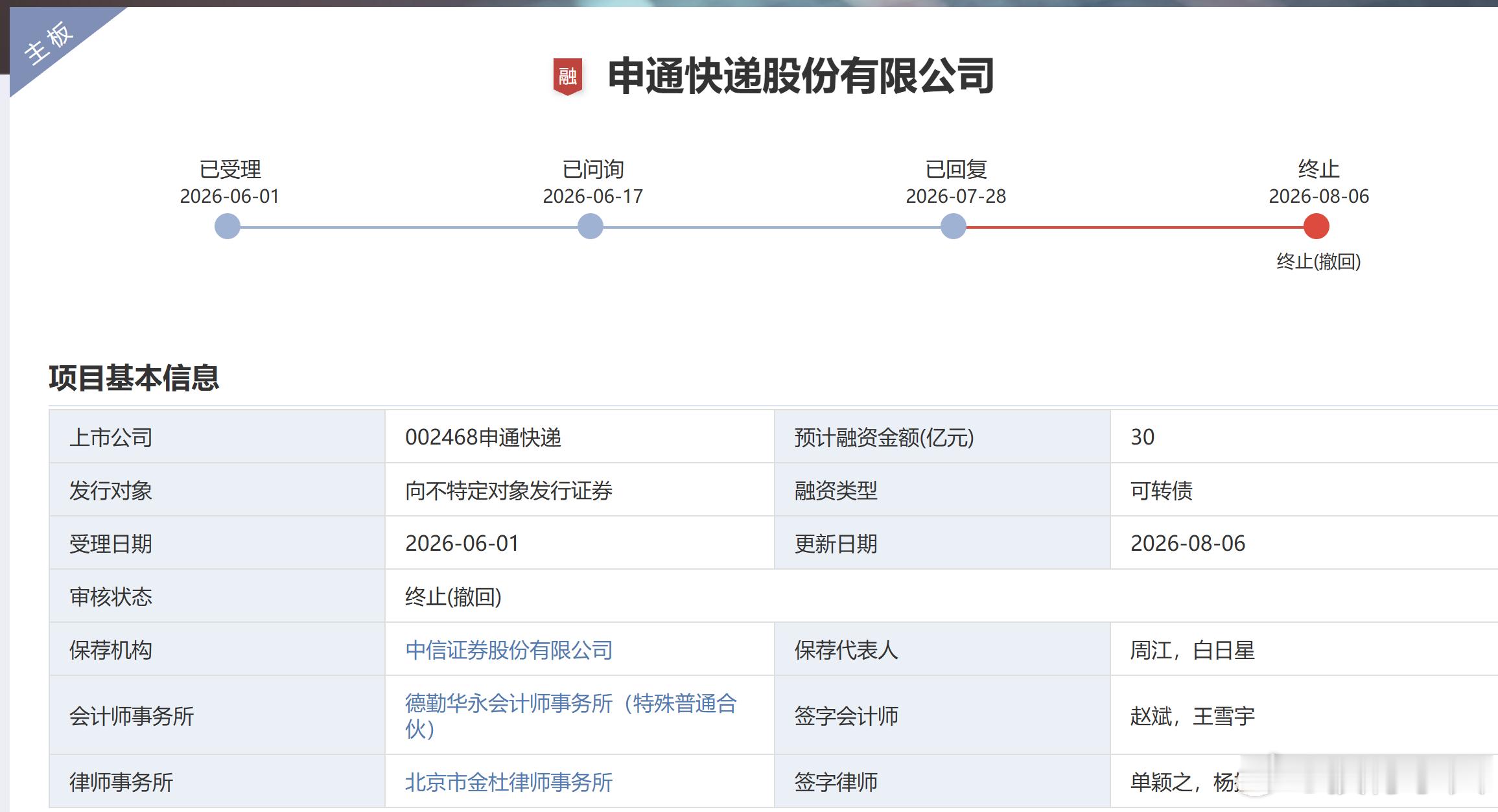Viewport: 1498px width, 812px height.
Task: Open the 中信证券股份有限公司 sponsor link
Action: (509, 650)
